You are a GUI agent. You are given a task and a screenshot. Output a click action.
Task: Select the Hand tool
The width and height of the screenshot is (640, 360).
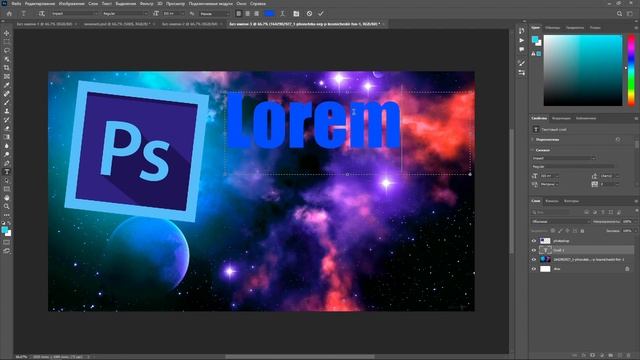coord(7,198)
